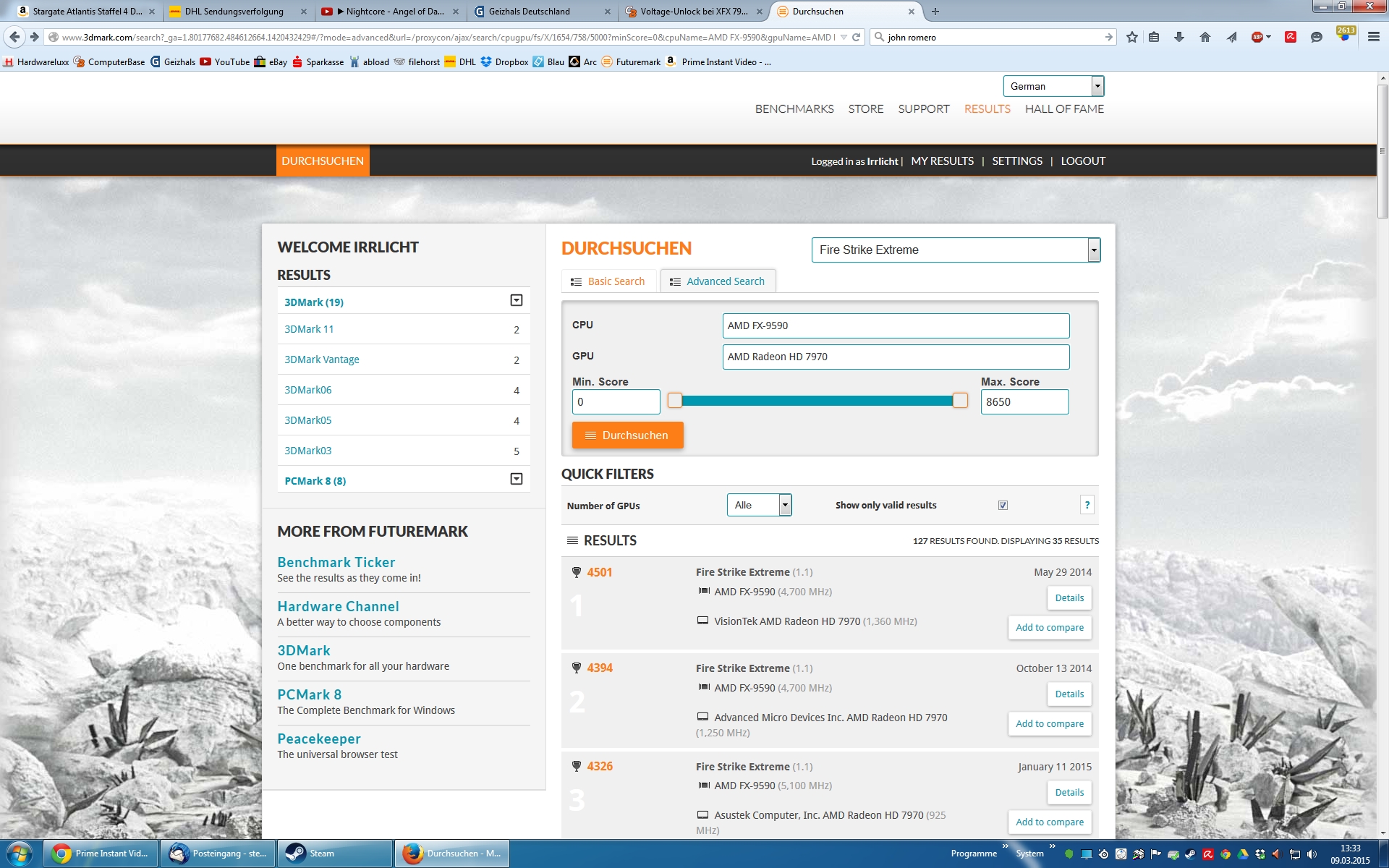The height and width of the screenshot is (868, 1389).
Task: Click the Firefox bookmark star icon
Action: click(x=1132, y=38)
